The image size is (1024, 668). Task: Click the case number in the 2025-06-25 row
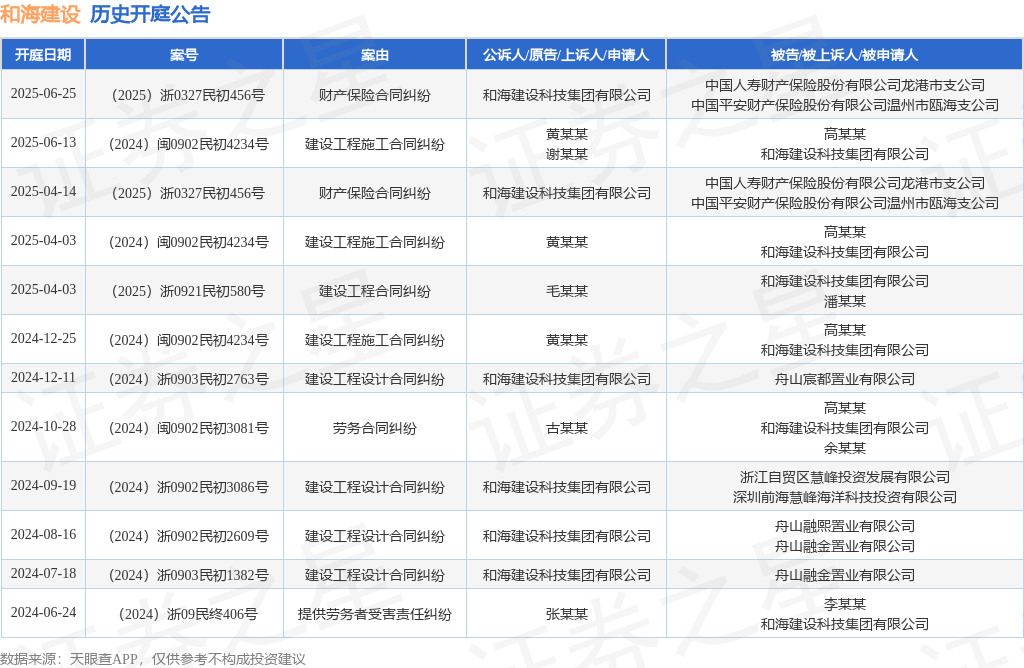tap(188, 95)
